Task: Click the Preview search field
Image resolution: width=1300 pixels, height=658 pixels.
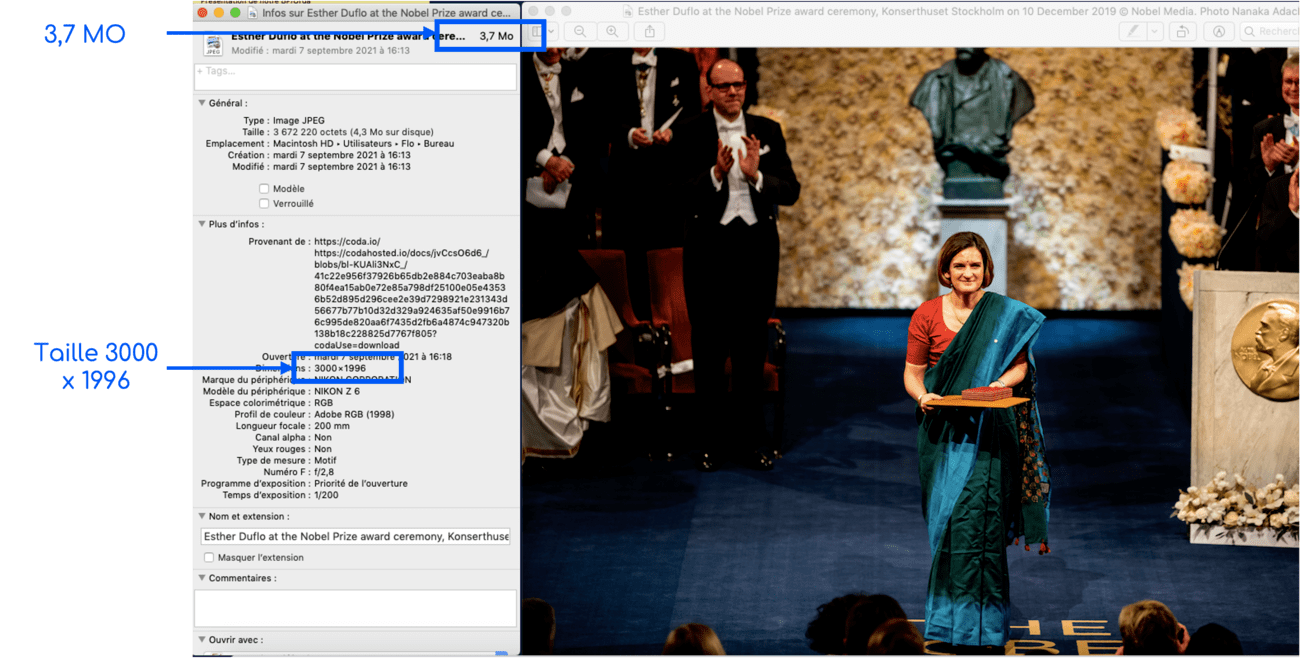Action: click(1272, 32)
